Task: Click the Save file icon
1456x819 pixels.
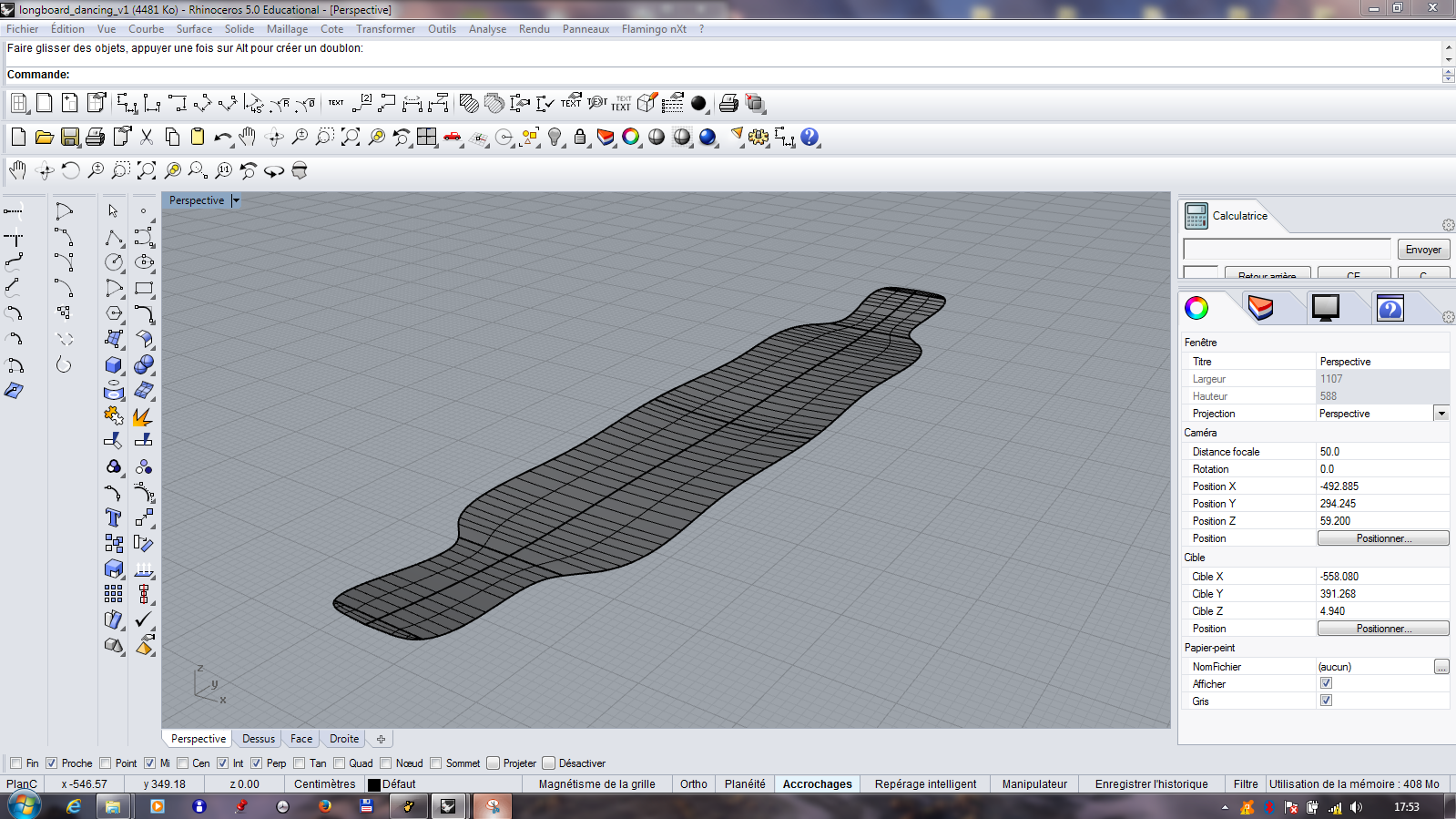Action: (70, 138)
